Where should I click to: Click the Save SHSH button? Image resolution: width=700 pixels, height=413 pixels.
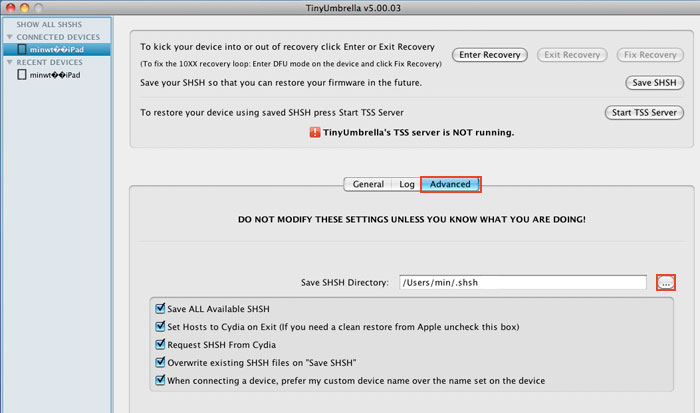click(x=654, y=83)
